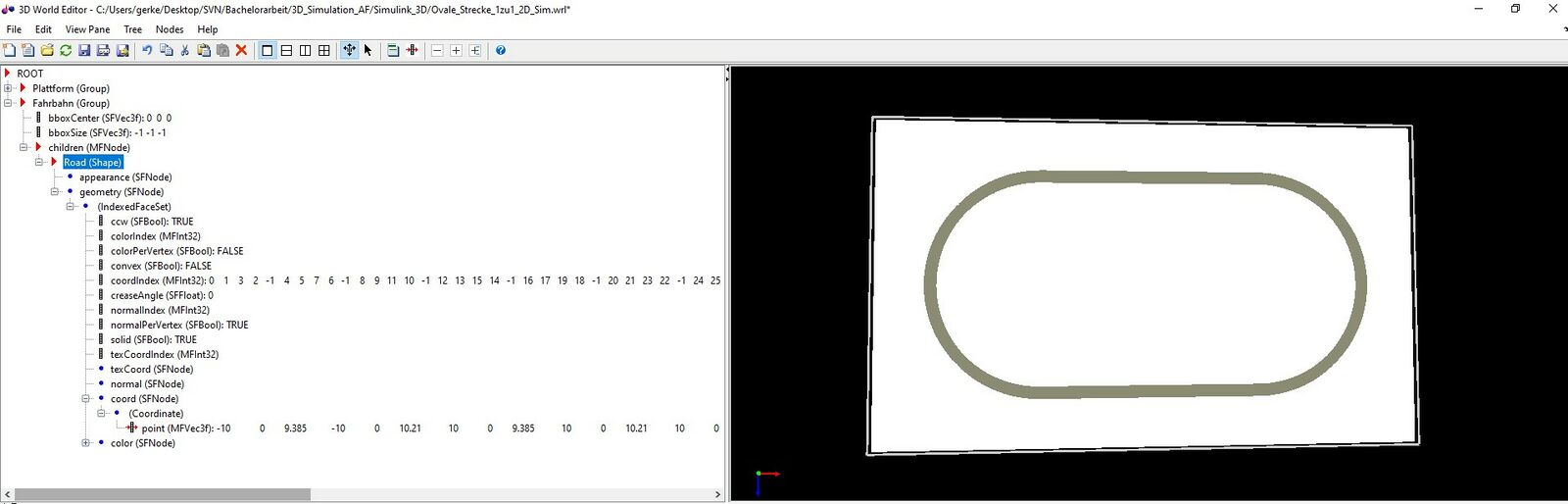This screenshot has width=1568, height=504.
Task: Click the Undo arrow icon
Action: pyautogui.click(x=147, y=50)
